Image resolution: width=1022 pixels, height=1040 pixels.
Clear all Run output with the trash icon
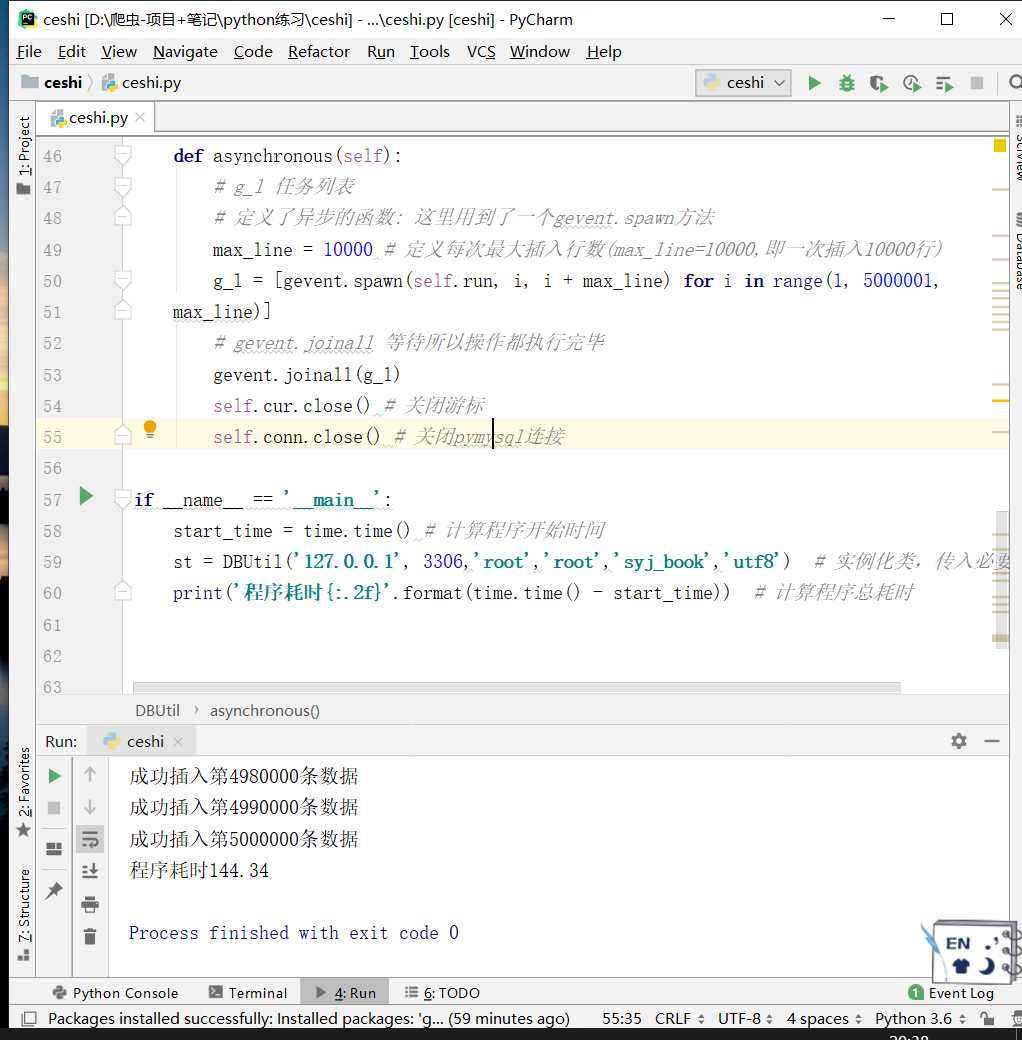pyautogui.click(x=90, y=936)
